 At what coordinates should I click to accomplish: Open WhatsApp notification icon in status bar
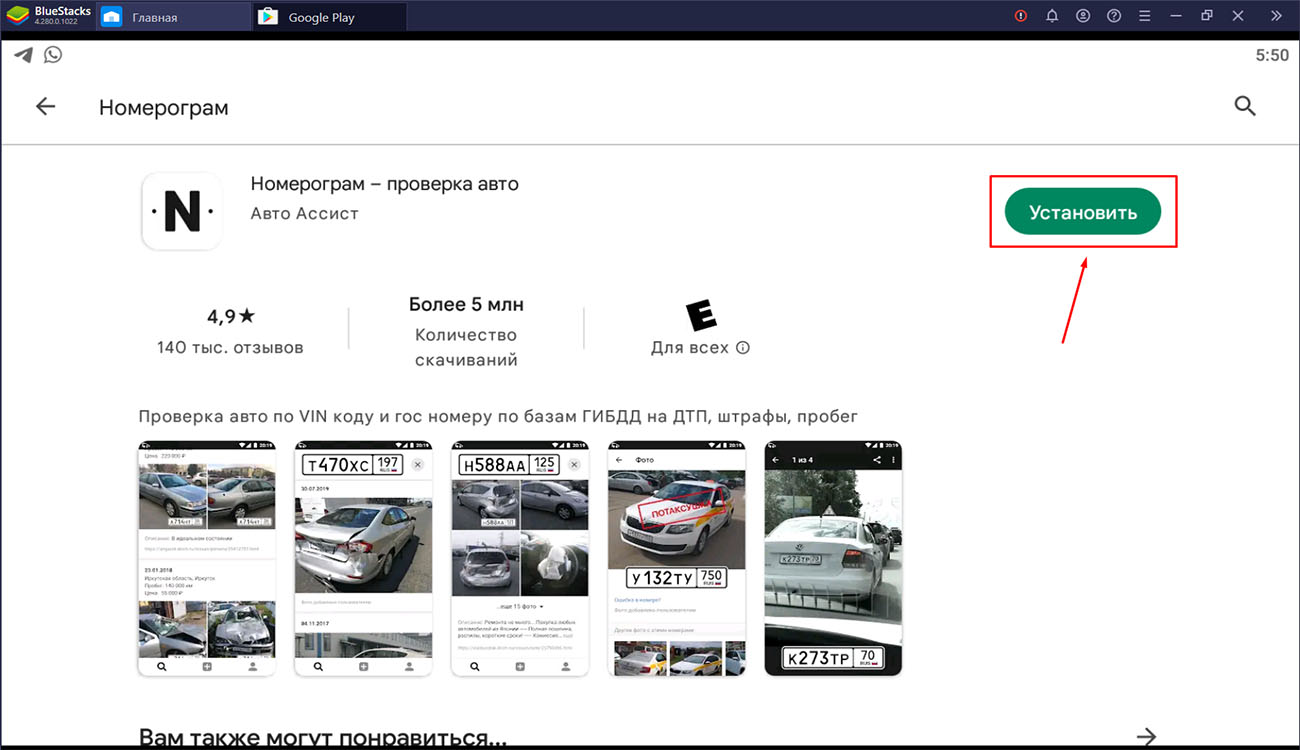click(x=53, y=55)
